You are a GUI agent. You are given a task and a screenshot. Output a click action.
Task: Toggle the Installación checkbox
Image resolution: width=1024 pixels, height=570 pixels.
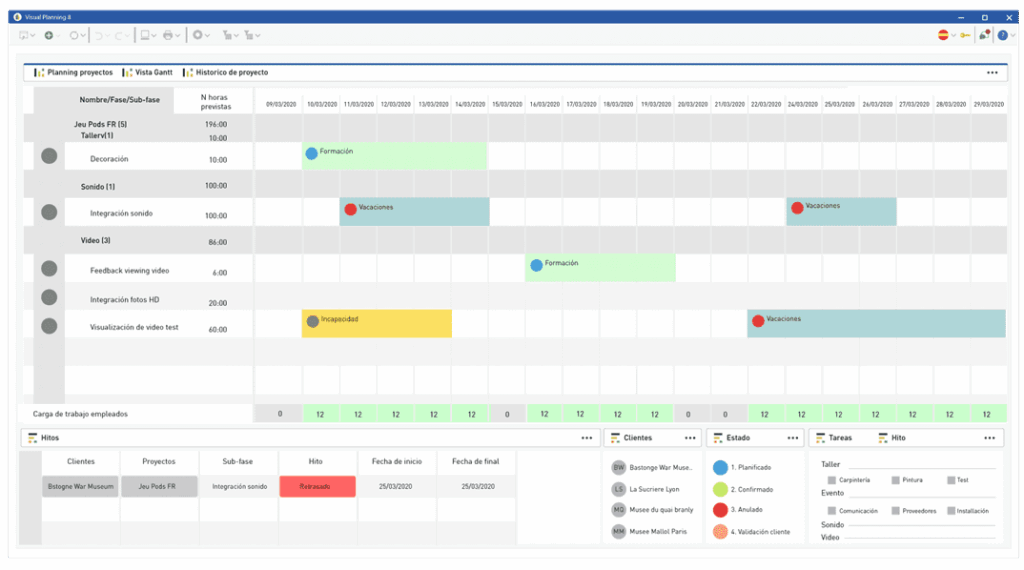click(951, 511)
